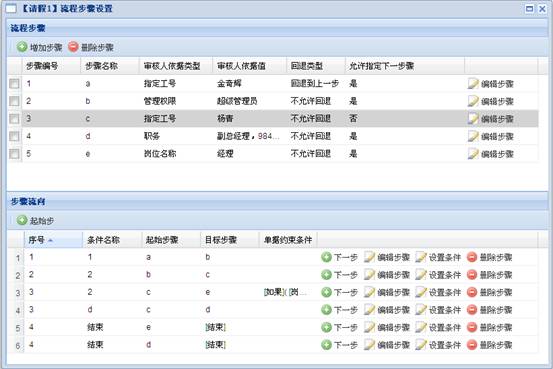Viewport: 553px width, 369px height.
Task: Open 设置条件 for flow row 1
Action: coord(438,257)
